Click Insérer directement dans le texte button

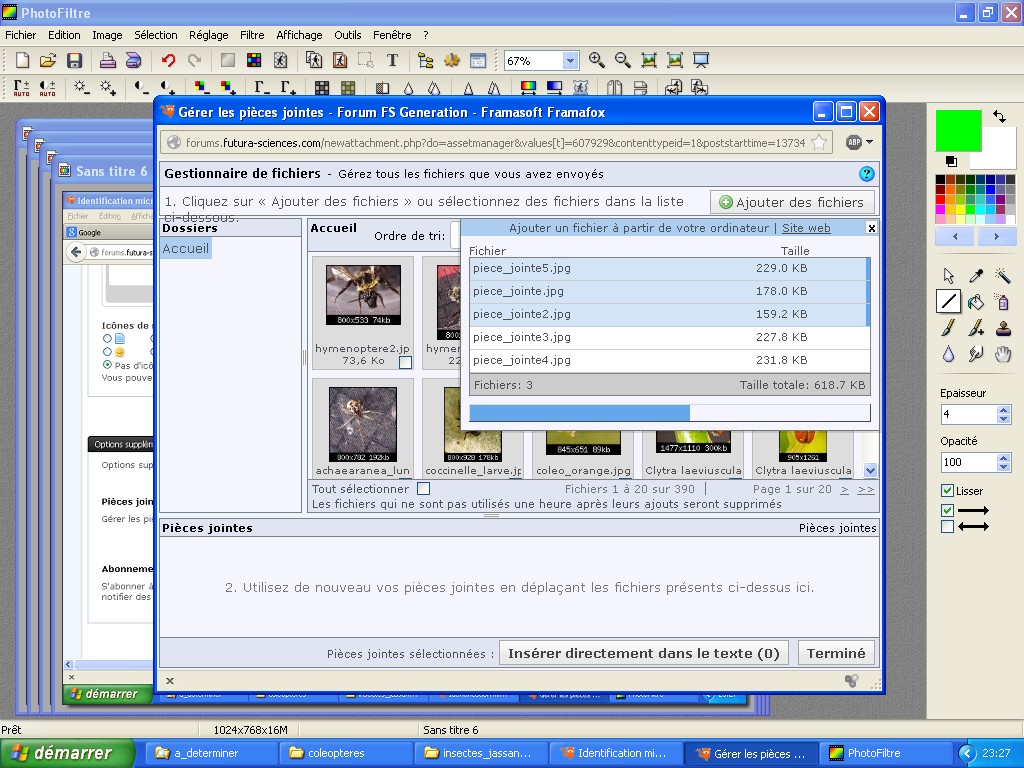coord(643,653)
